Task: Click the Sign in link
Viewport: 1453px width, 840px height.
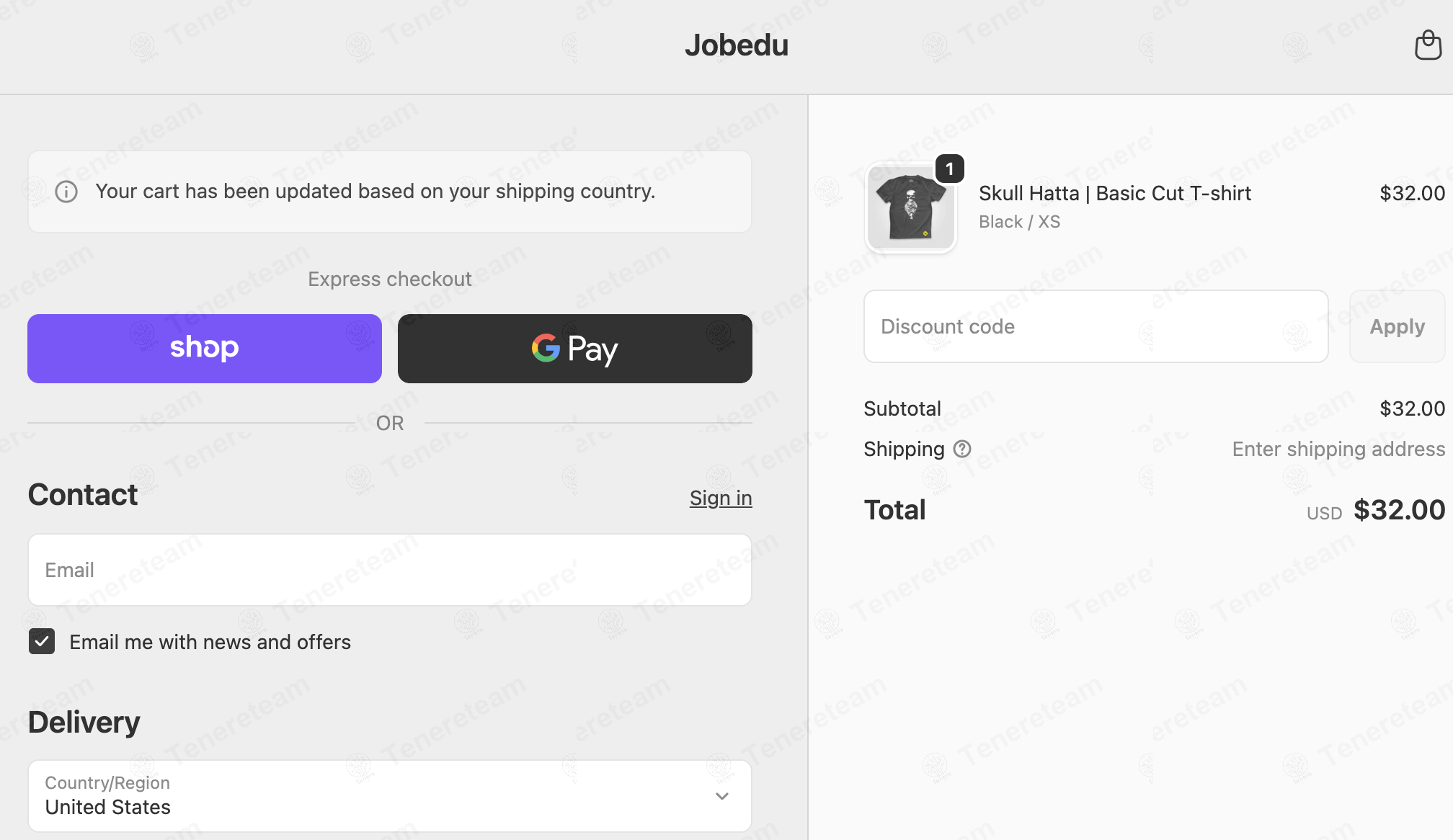Action: tap(721, 498)
